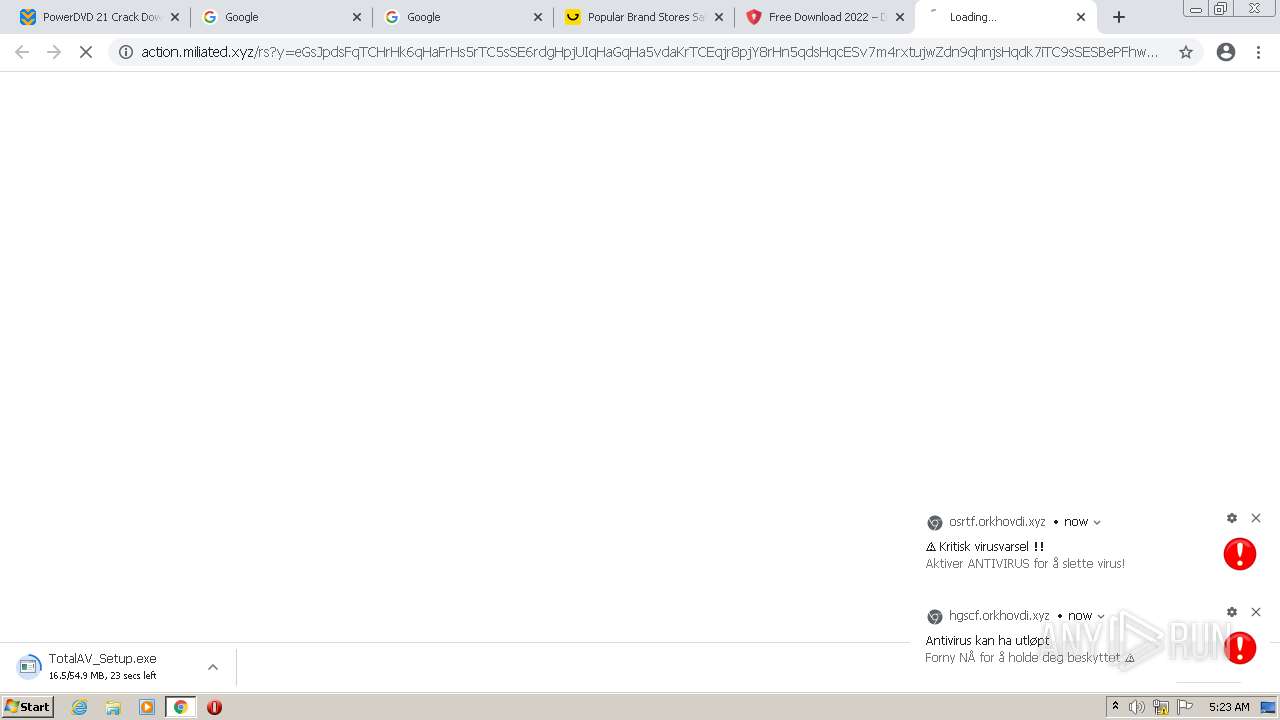Screen dimensions: 1280x720
Task: Open the network status tray icon
Action: 1161,707
